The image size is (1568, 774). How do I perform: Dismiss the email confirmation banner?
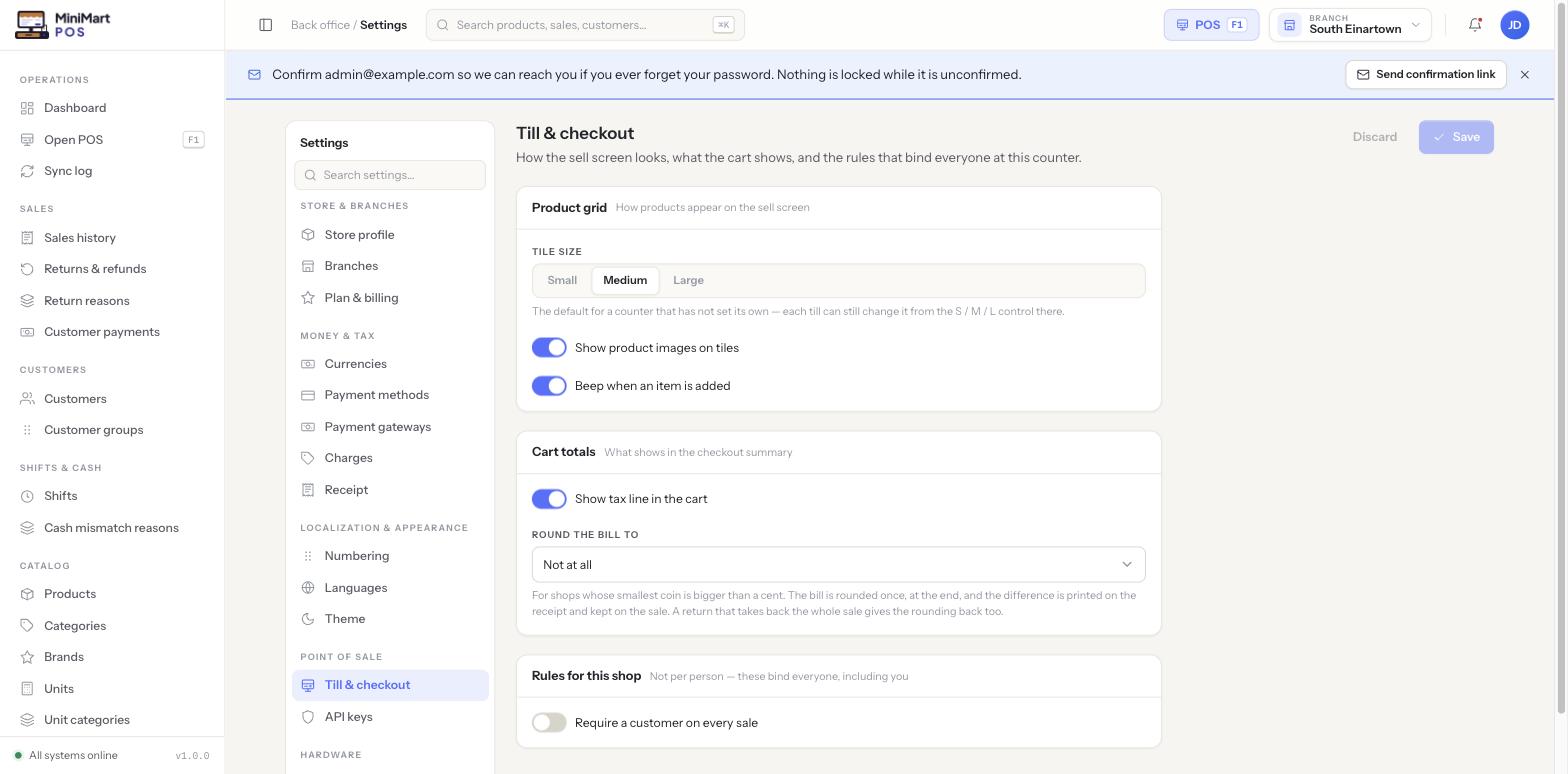click(x=1525, y=75)
